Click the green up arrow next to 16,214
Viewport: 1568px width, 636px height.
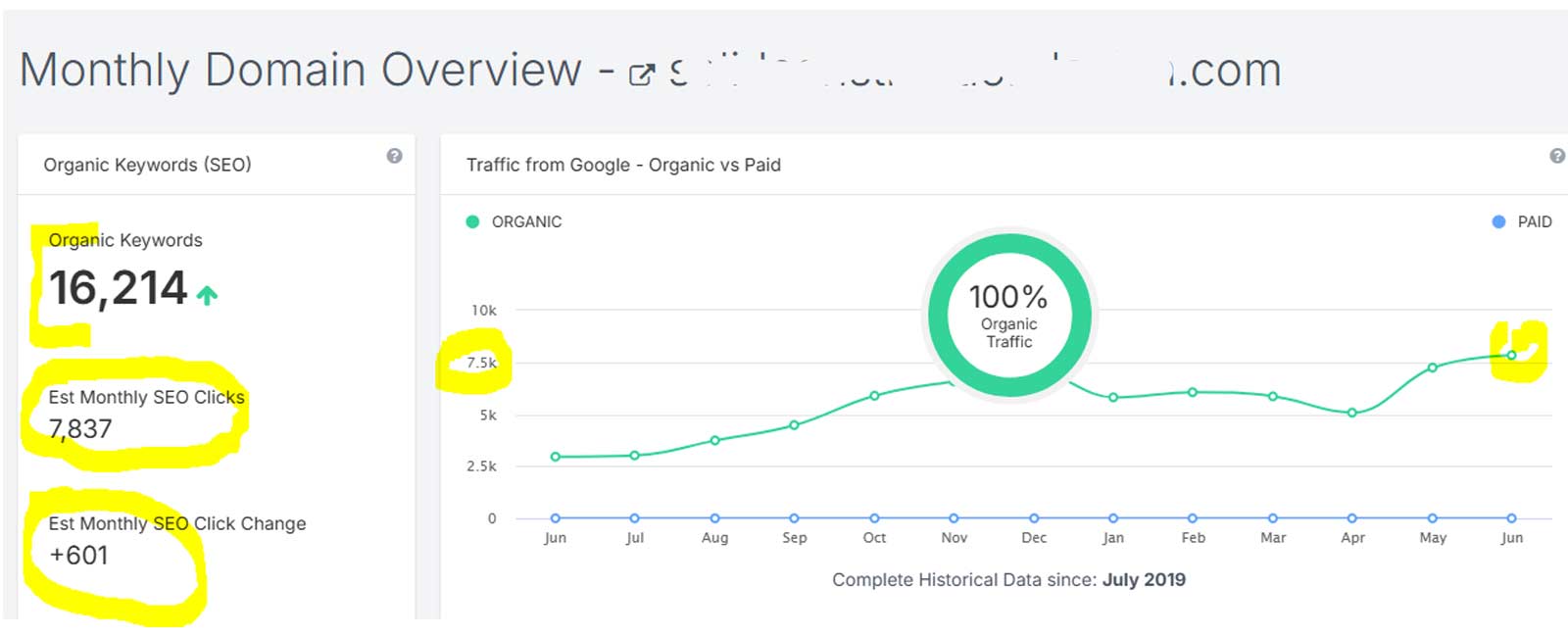[207, 295]
